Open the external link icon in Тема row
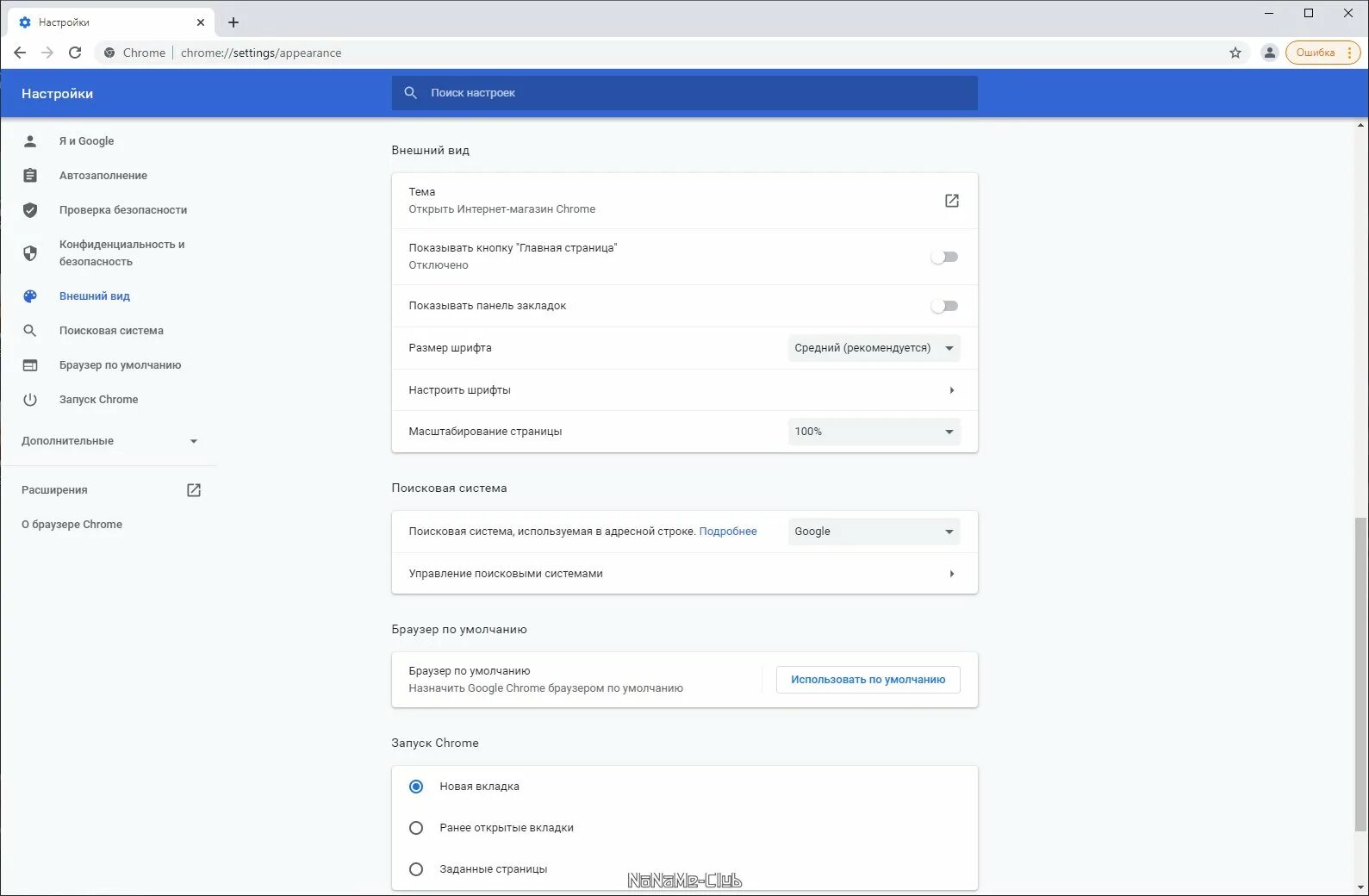Viewport: 1369px width, 896px height. pos(952,201)
